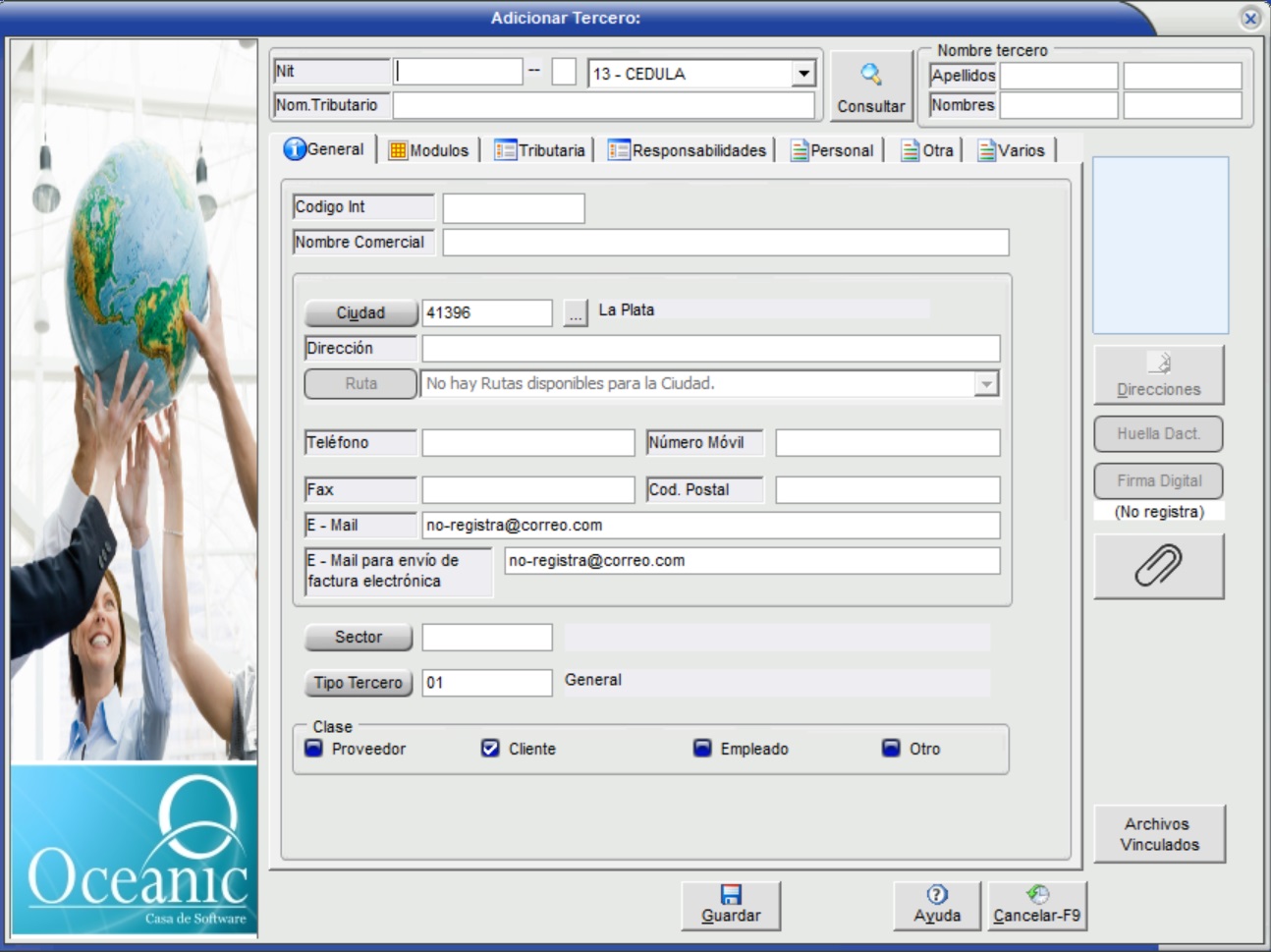1271x952 pixels.
Task: Open Ayuda help question mark icon
Action: [937, 894]
